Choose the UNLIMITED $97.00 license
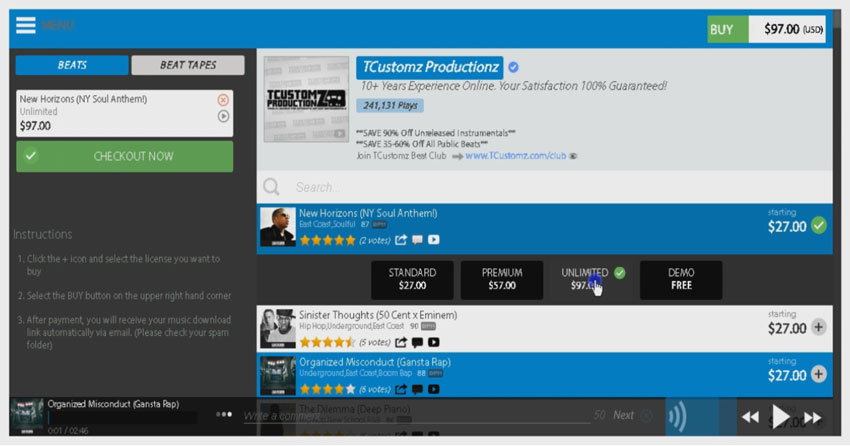This screenshot has width=850, height=446. pos(591,280)
